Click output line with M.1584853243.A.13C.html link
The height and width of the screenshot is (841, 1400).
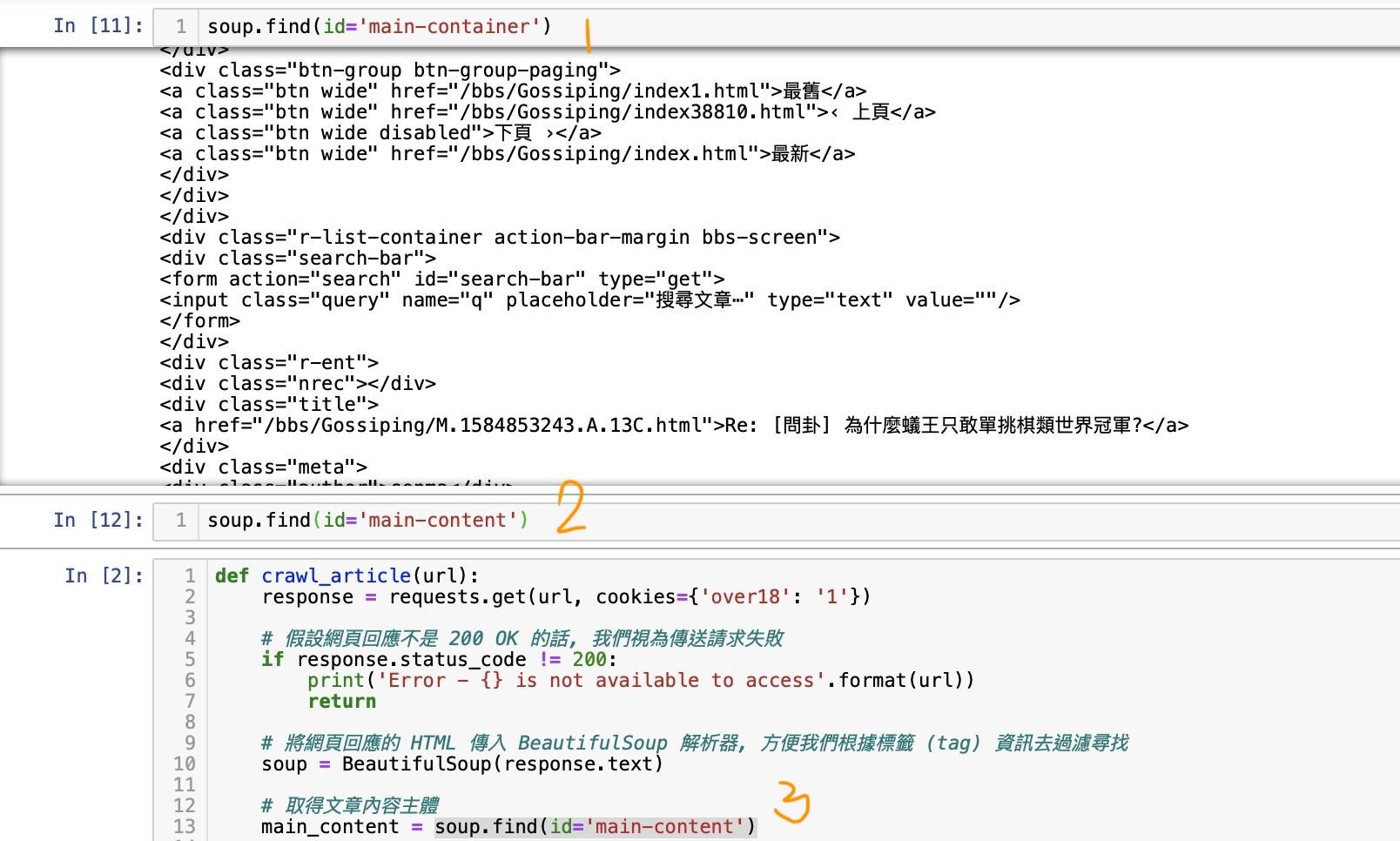(674, 425)
